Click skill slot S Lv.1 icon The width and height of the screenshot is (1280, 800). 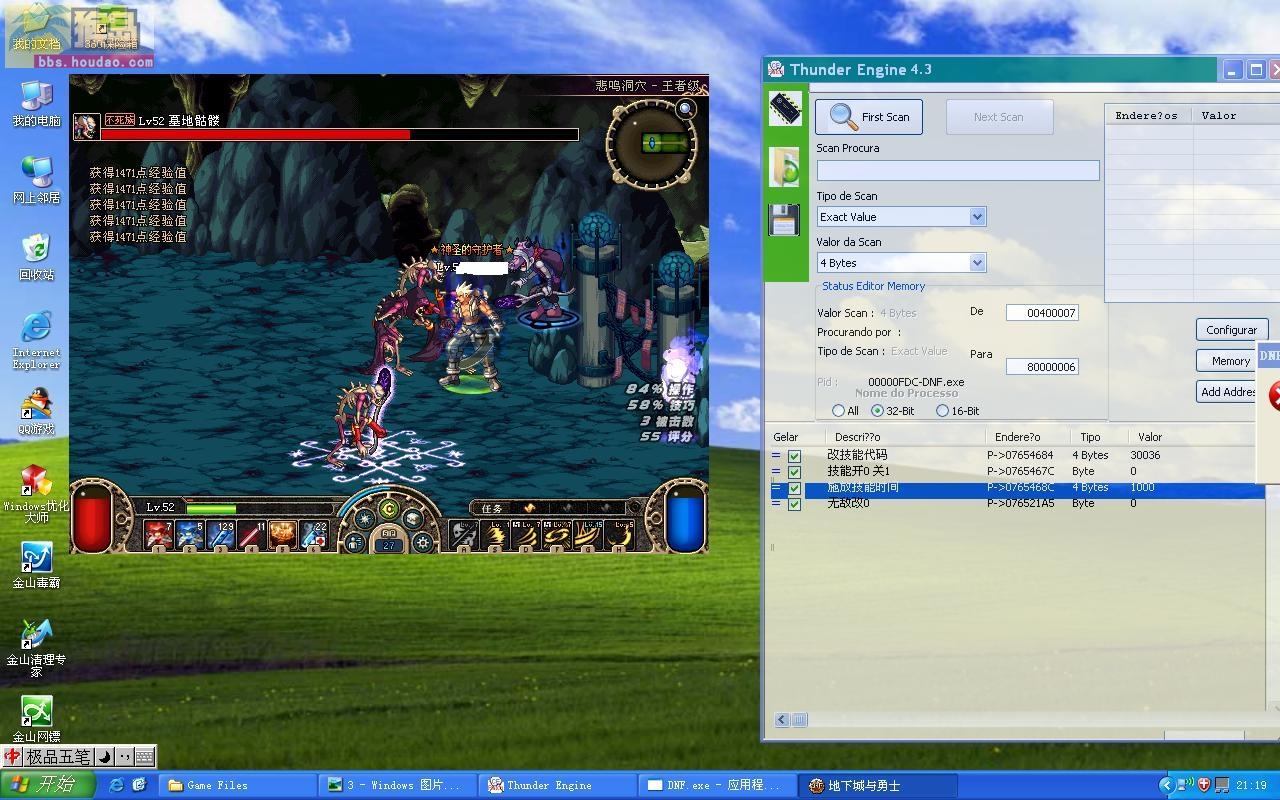pos(494,535)
